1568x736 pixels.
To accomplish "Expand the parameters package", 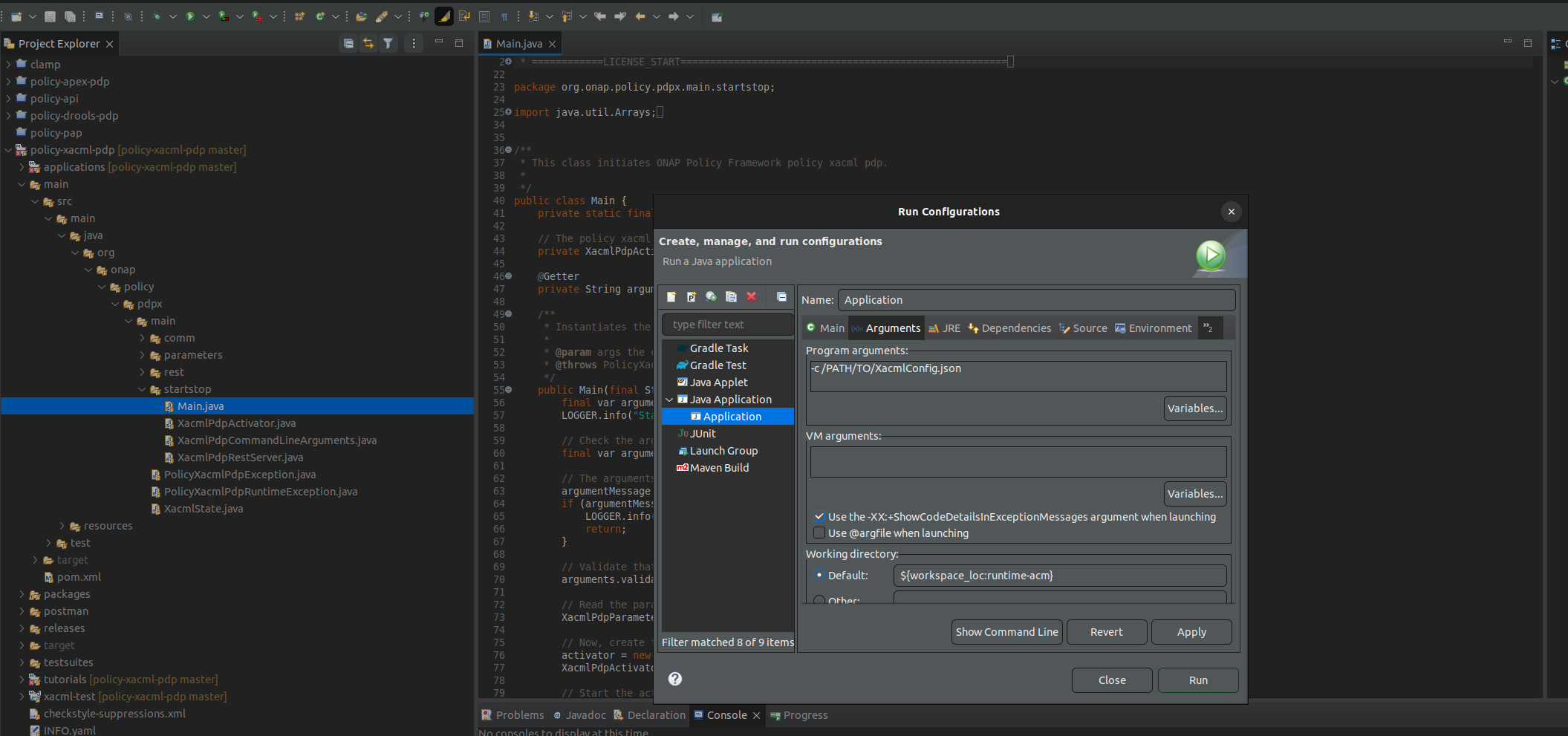I will pos(142,355).
